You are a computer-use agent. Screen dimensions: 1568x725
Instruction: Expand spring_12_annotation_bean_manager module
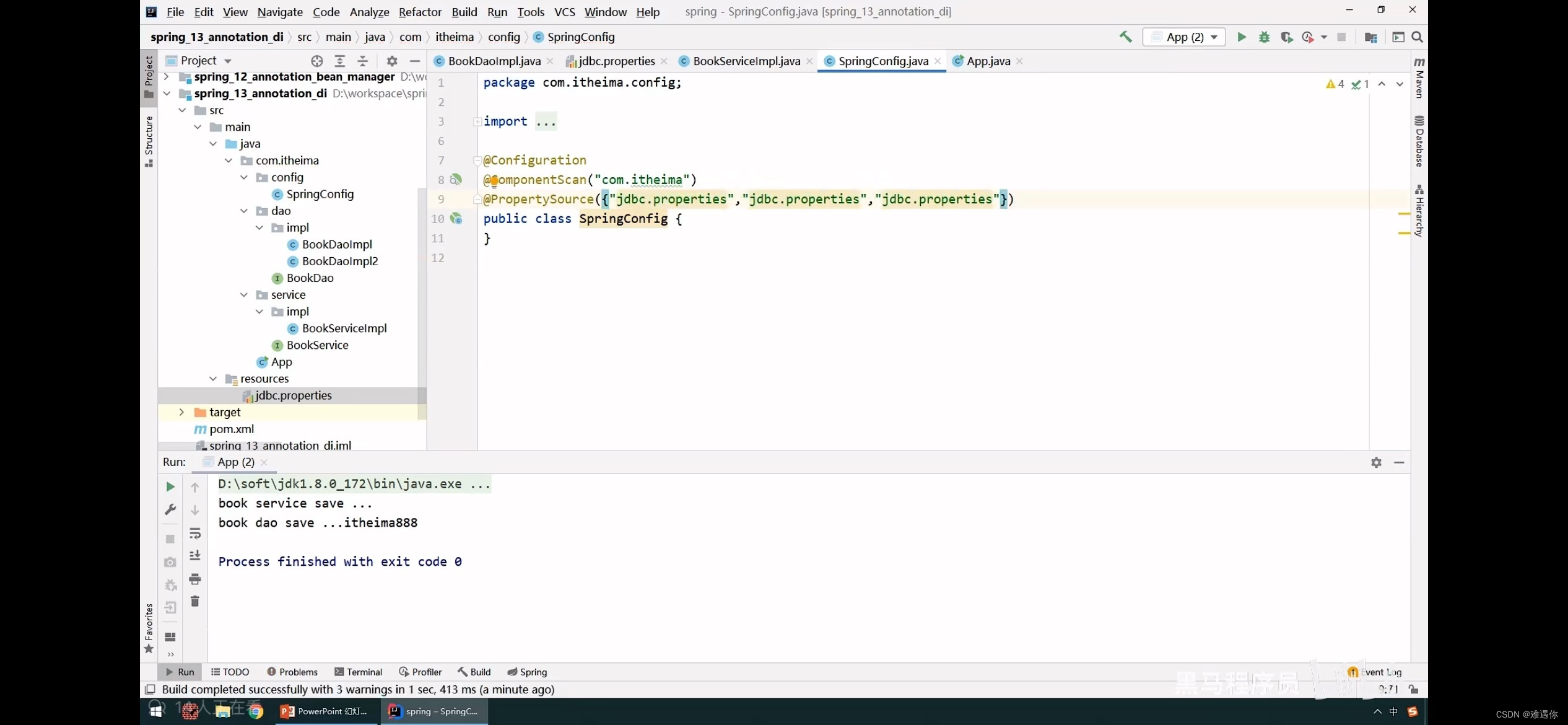166,77
